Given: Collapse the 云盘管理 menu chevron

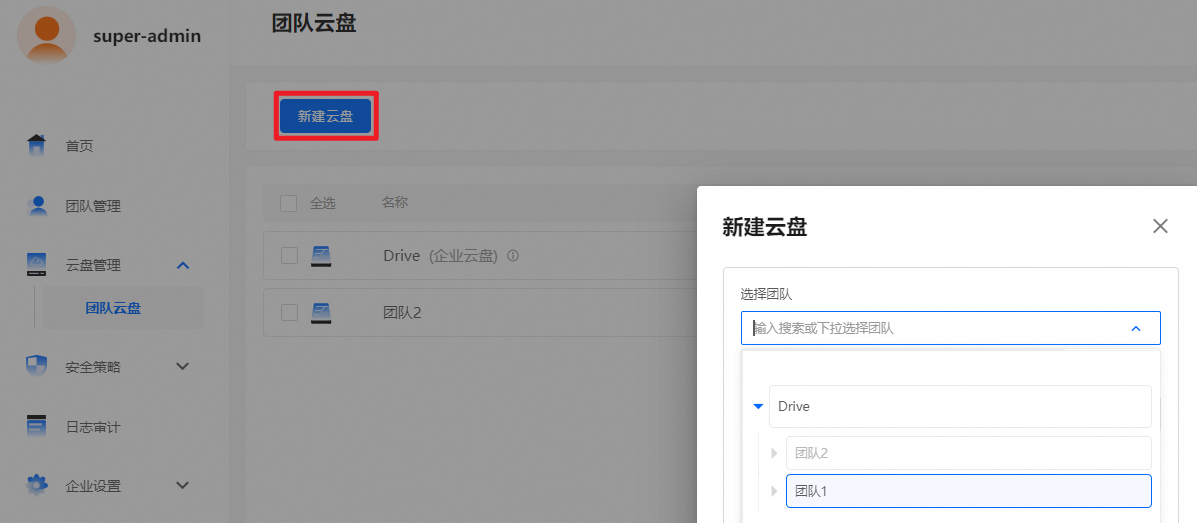Looking at the screenshot, I should (182, 266).
